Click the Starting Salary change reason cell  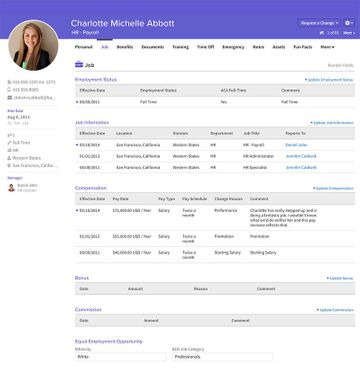[x=228, y=253]
